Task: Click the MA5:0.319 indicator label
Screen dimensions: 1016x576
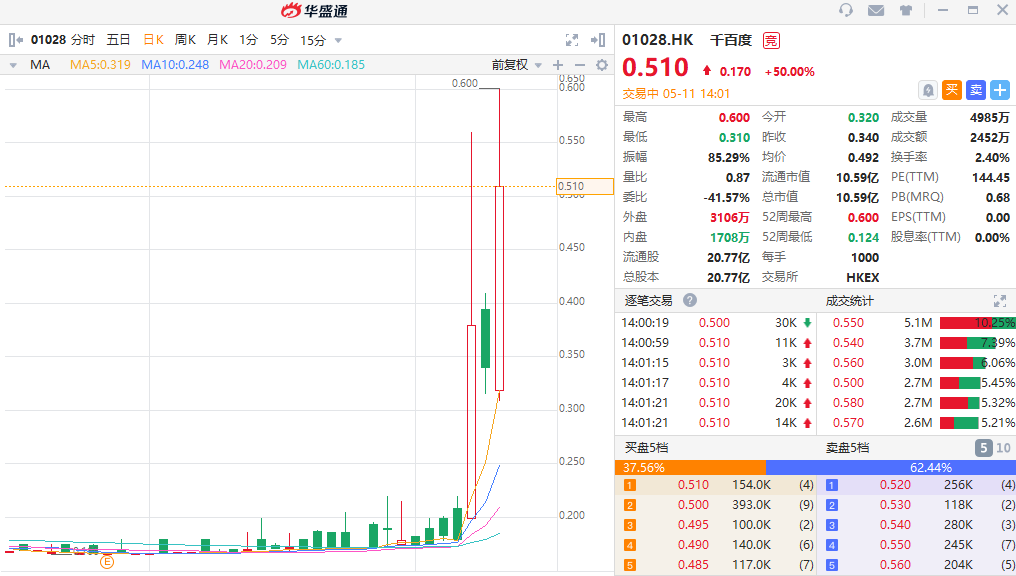Action: click(100, 65)
